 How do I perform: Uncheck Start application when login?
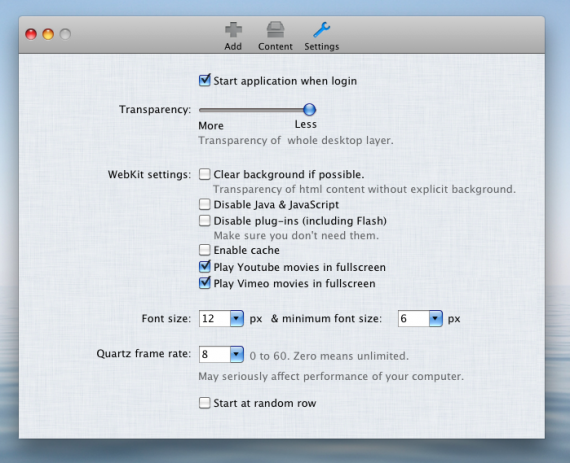(205, 80)
